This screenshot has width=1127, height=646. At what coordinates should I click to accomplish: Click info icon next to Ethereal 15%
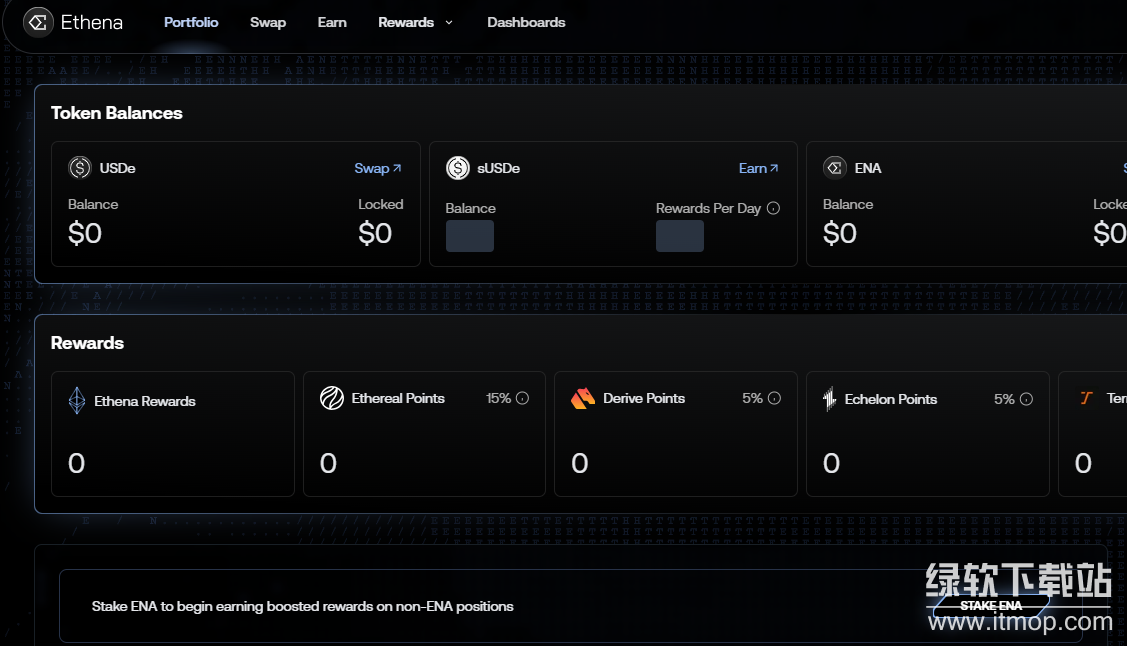[x=522, y=398]
